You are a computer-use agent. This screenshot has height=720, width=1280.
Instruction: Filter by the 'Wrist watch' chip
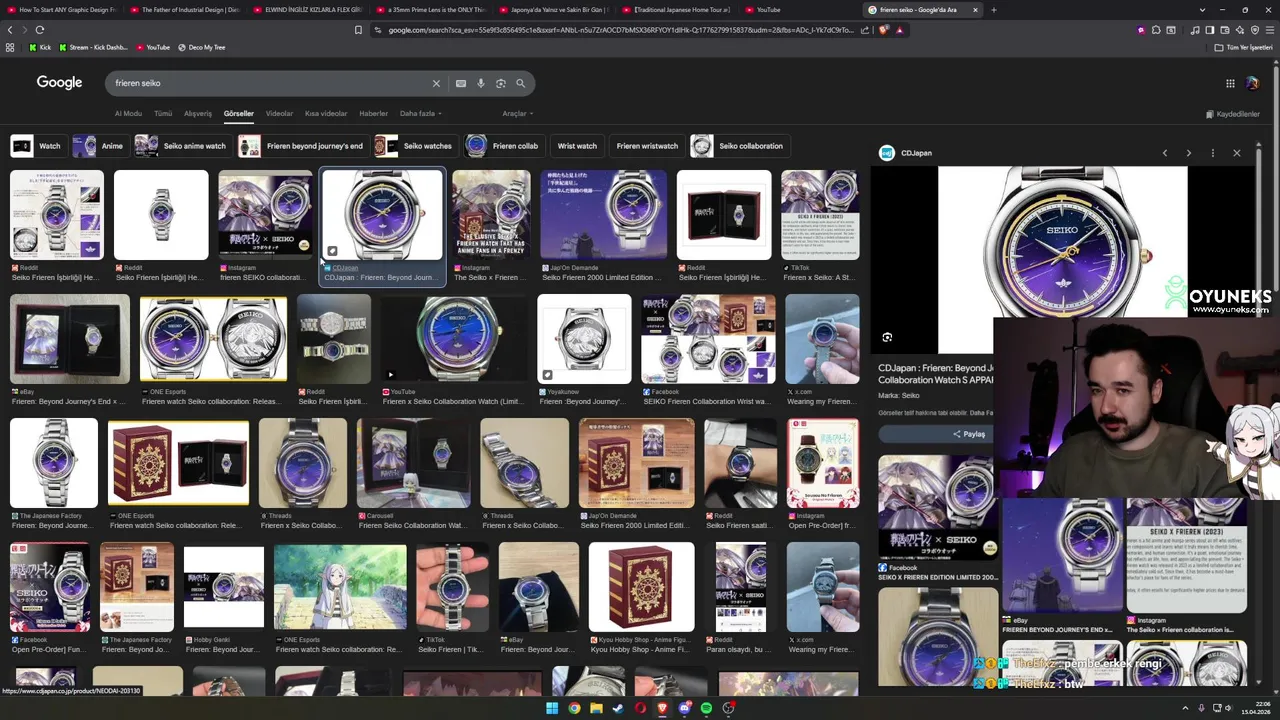tap(577, 146)
